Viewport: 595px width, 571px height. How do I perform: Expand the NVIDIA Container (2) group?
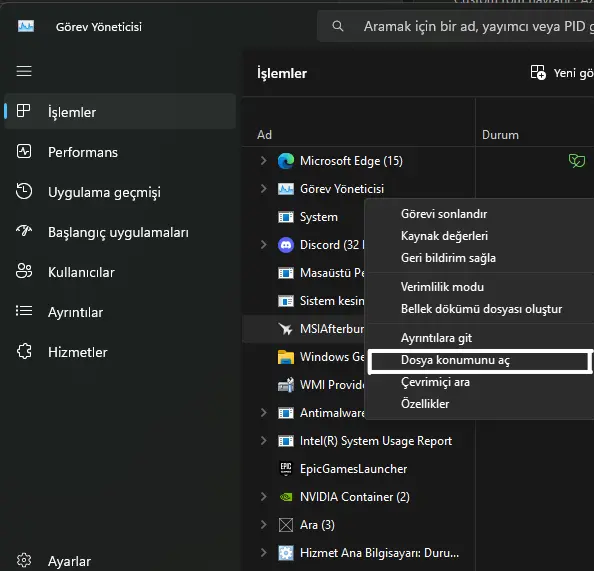pos(263,497)
